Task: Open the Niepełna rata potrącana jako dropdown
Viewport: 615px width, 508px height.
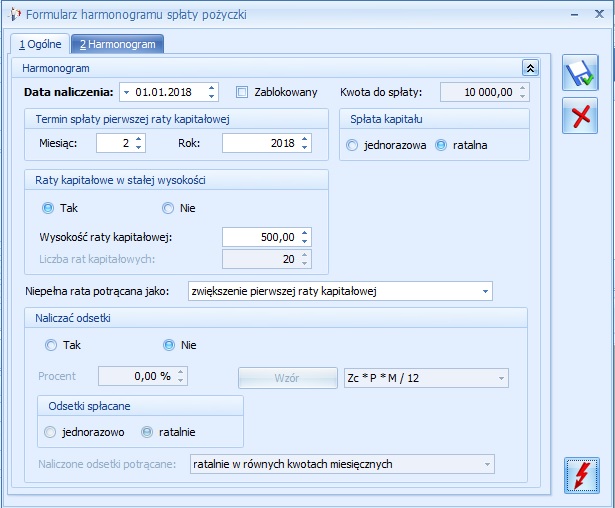Action: 485,291
